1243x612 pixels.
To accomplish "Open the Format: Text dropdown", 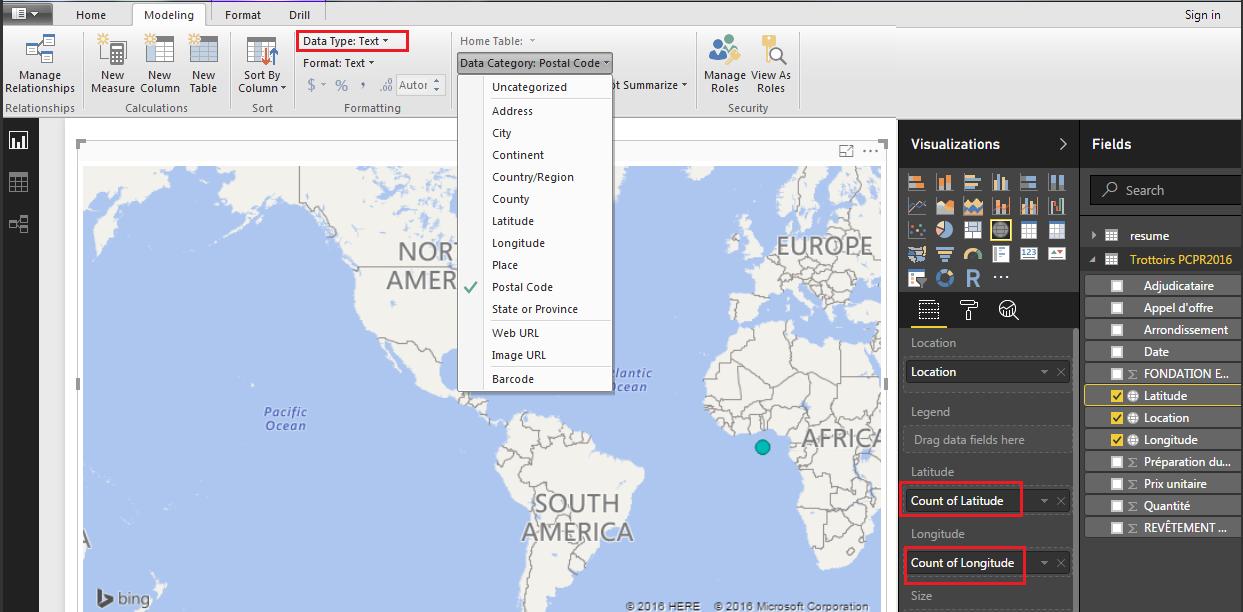I will click(x=339, y=63).
